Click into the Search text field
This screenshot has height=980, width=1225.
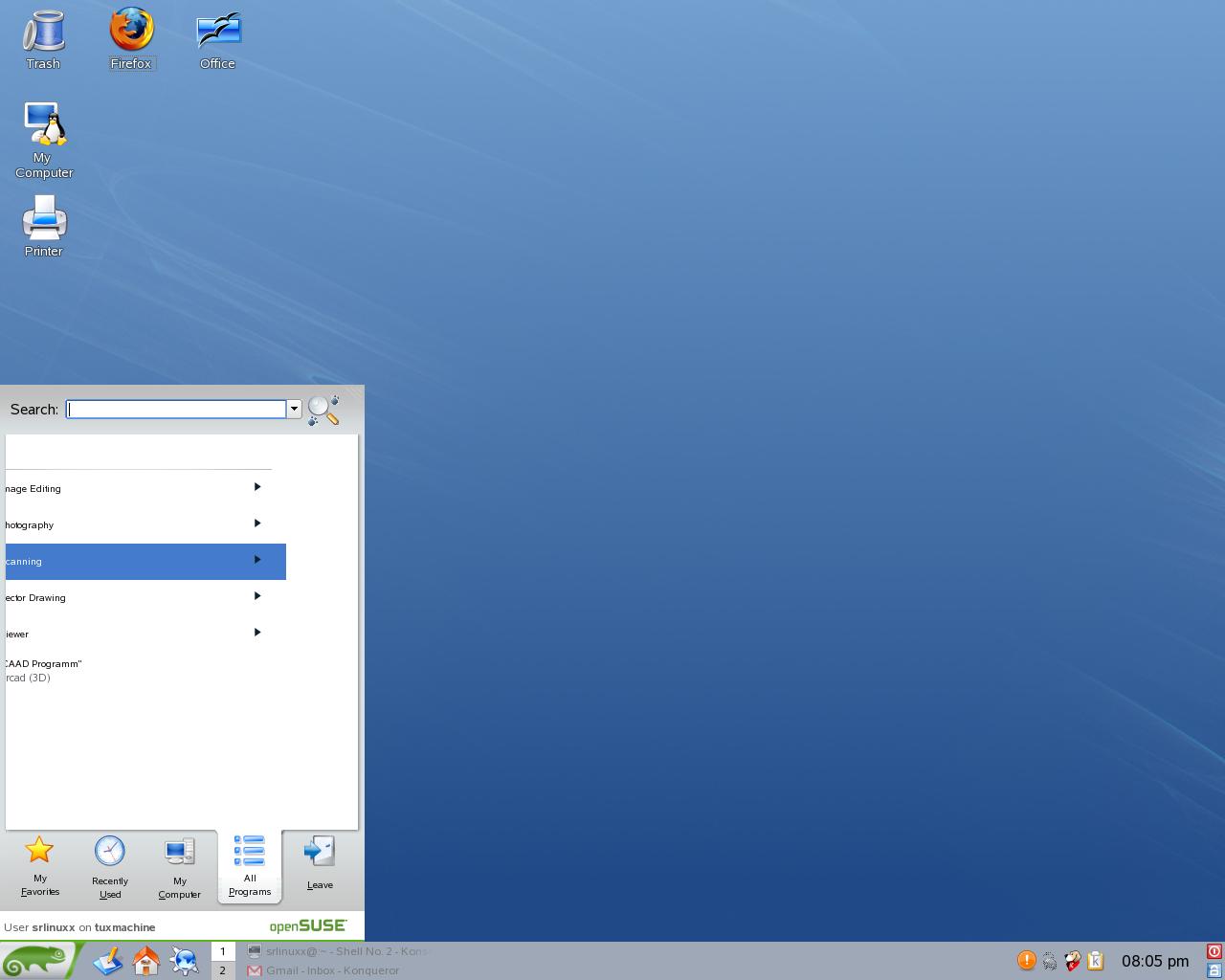coord(176,410)
